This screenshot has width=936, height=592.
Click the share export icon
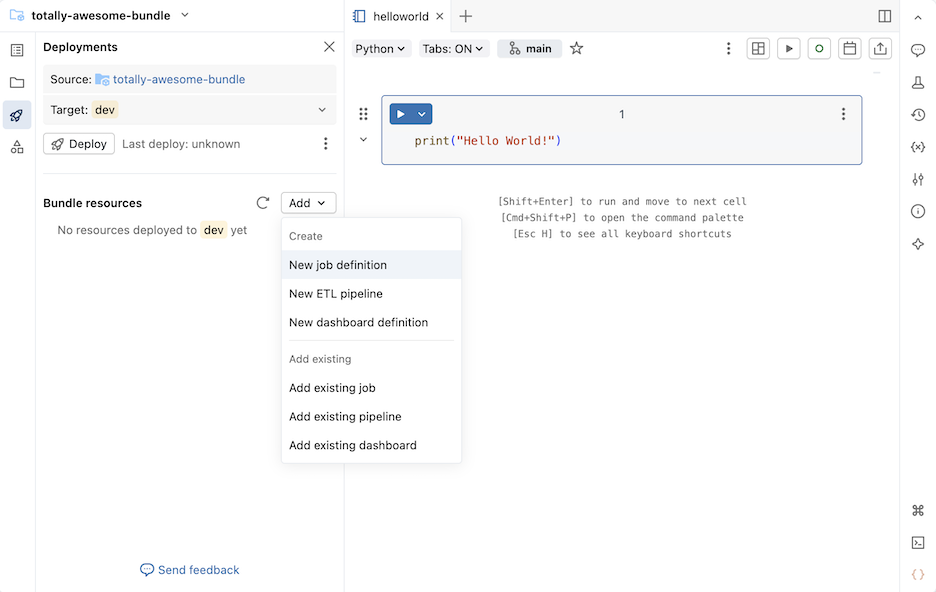click(x=880, y=48)
